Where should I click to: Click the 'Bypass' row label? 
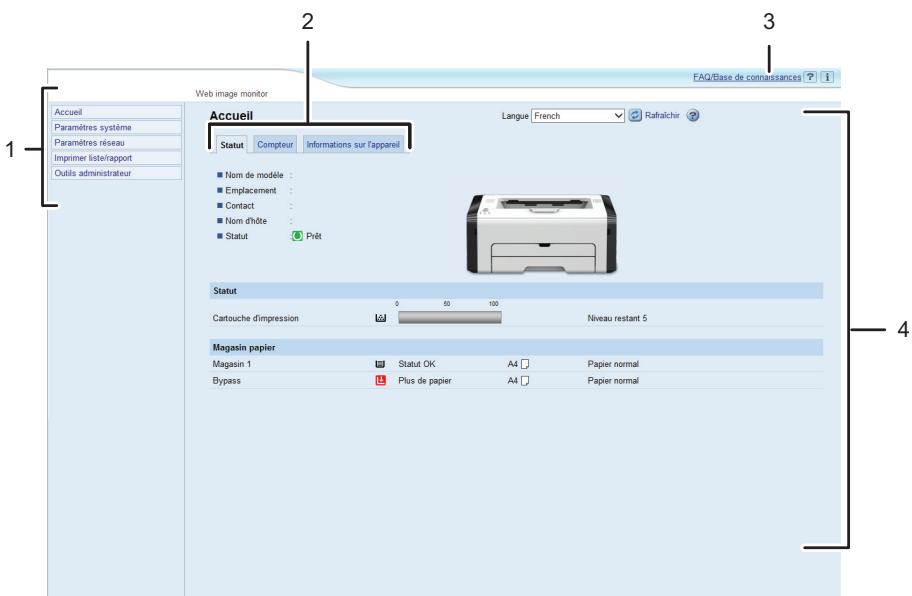click(226, 381)
